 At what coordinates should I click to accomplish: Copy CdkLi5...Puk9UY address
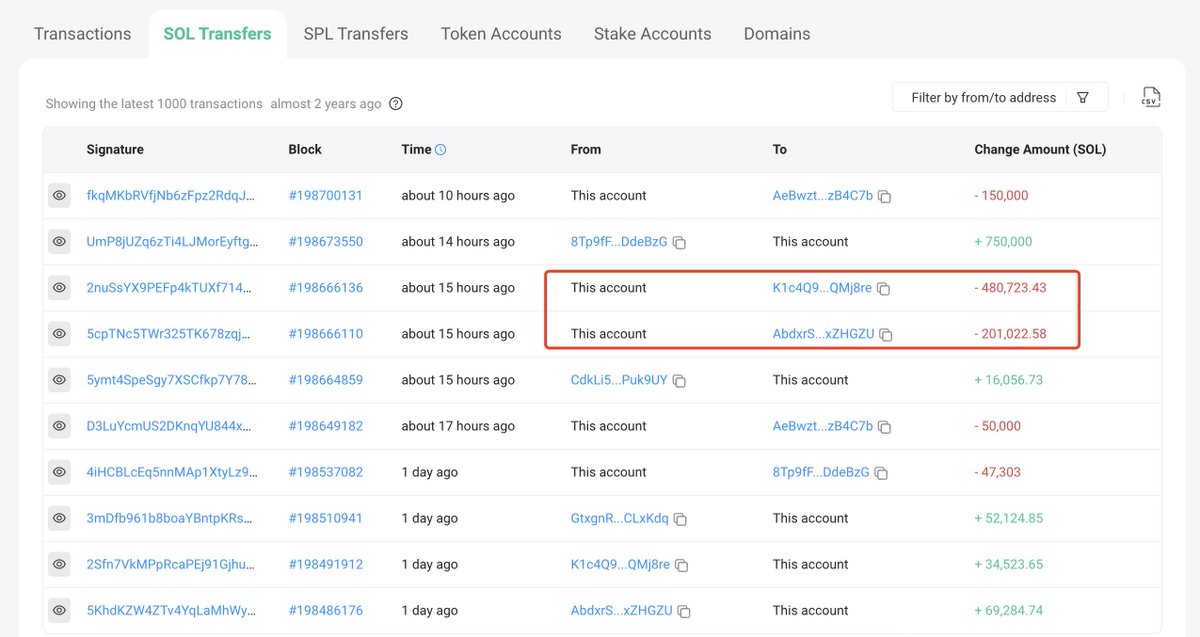coord(679,381)
